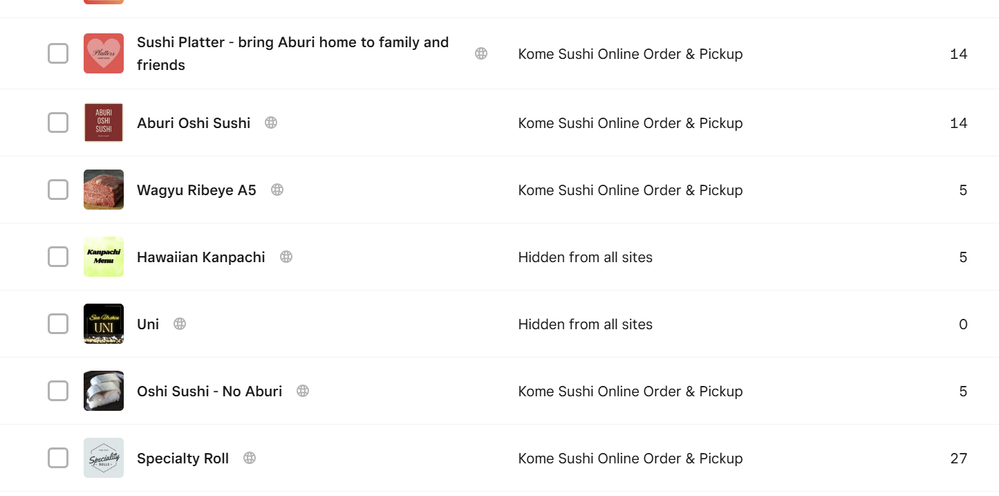The width and height of the screenshot is (999, 496).
Task: Tick the Aburi Oshi Sushi checkbox
Action: click(x=58, y=123)
